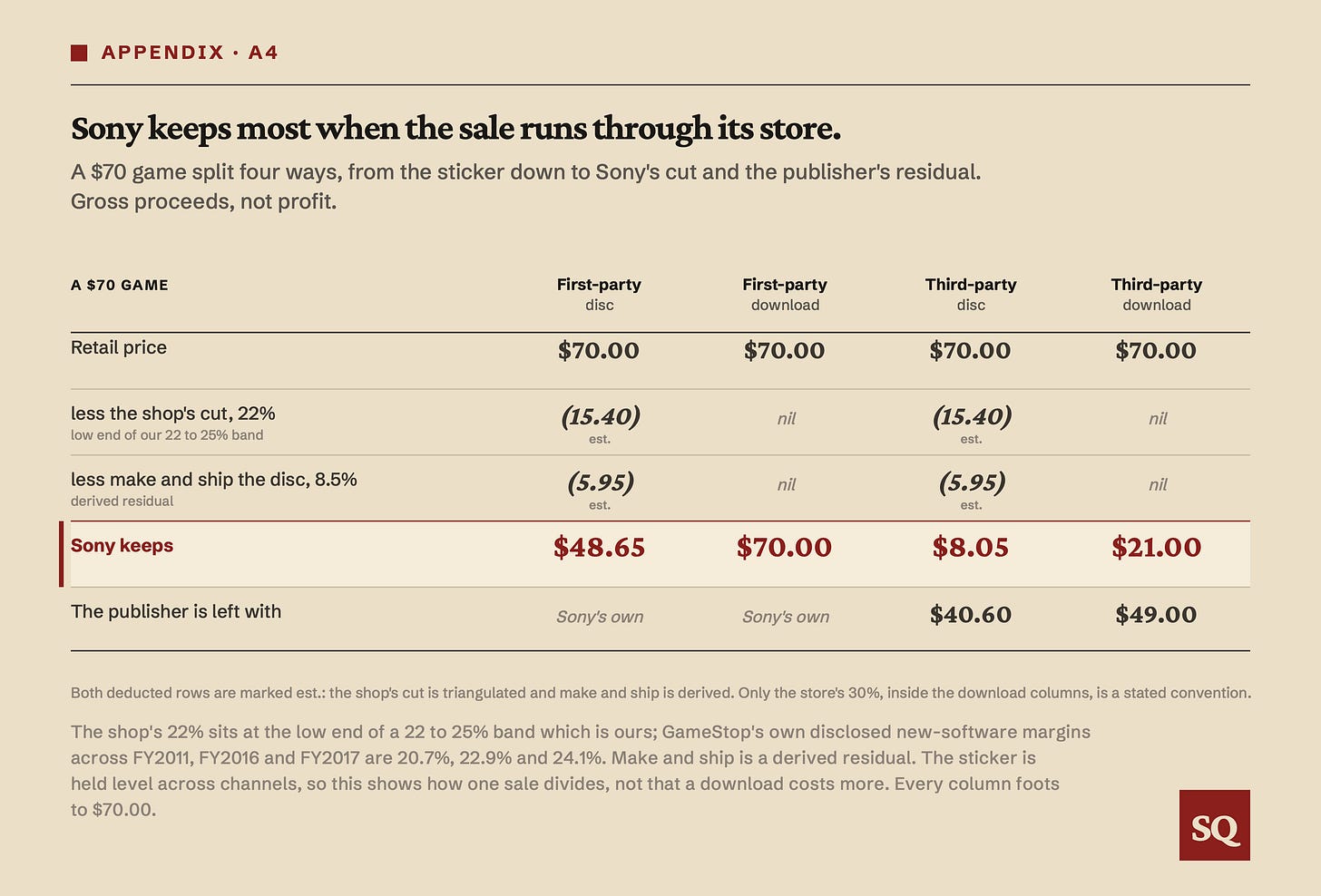The height and width of the screenshot is (896, 1321).
Task: Select the First-party download column header
Action: click(x=785, y=294)
